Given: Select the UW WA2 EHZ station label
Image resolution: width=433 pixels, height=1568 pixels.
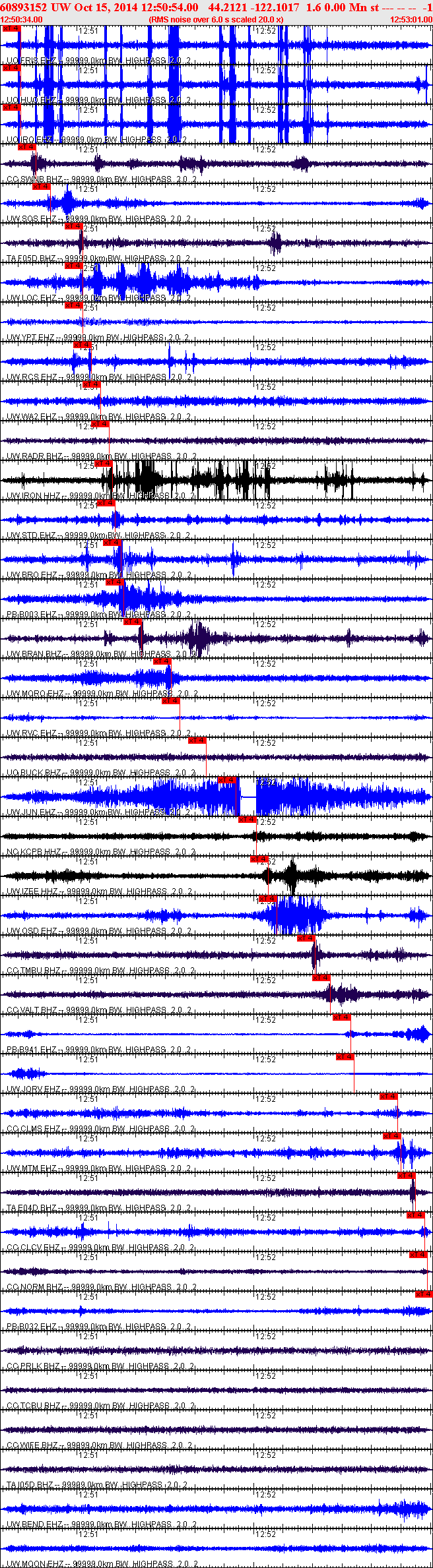Looking at the screenshot, I should [x=99, y=417].
